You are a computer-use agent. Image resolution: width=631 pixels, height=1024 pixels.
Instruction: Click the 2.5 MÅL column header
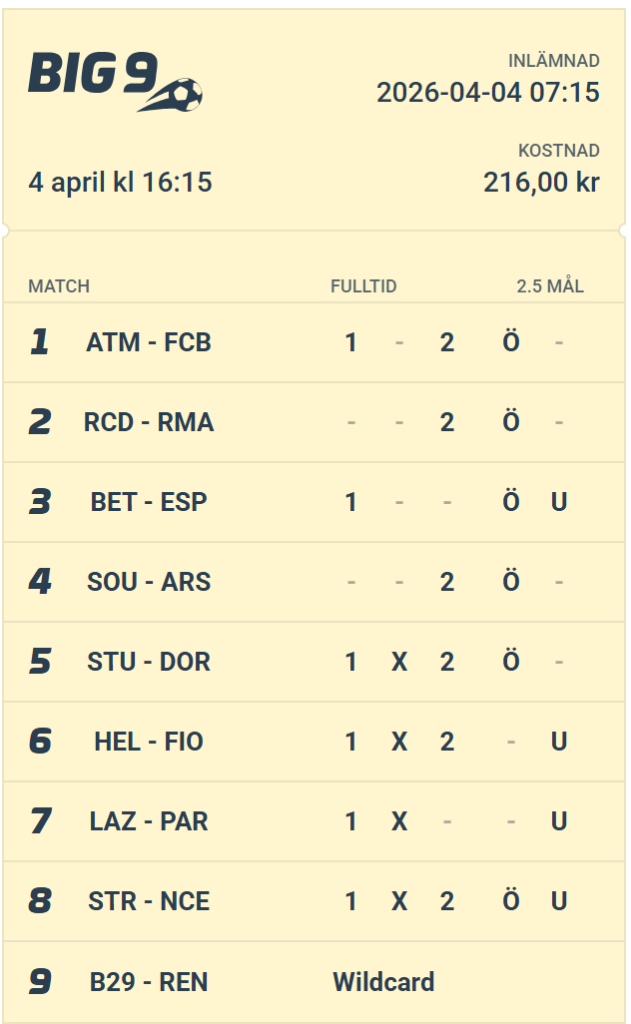[x=550, y=287]
